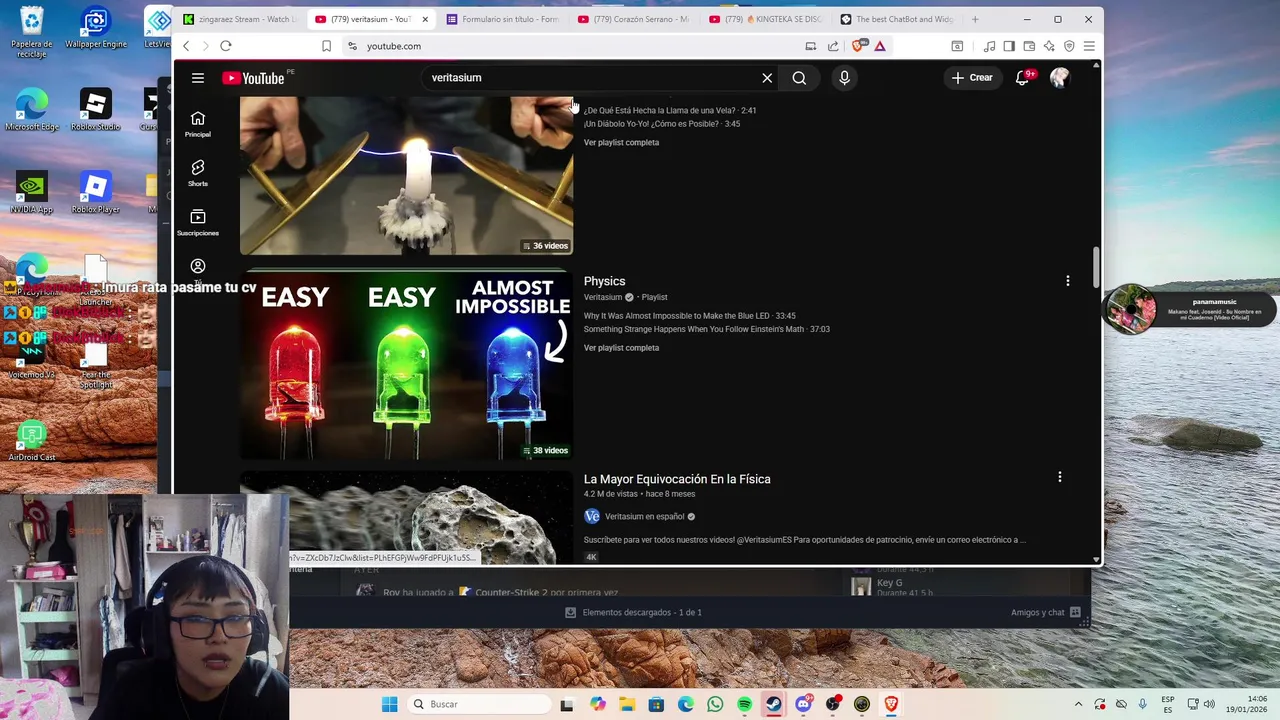Clear the veritasium search text
Screen dimensions: 1280x720
point(767,78)
